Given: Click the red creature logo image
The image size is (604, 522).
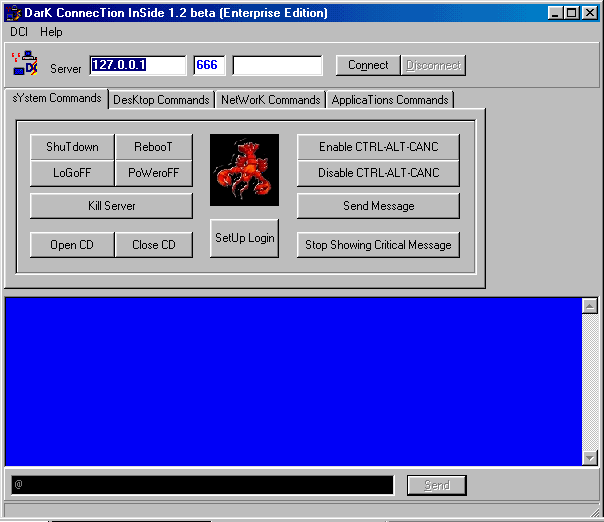Looking at the screenshot, I should coord(243,169).
